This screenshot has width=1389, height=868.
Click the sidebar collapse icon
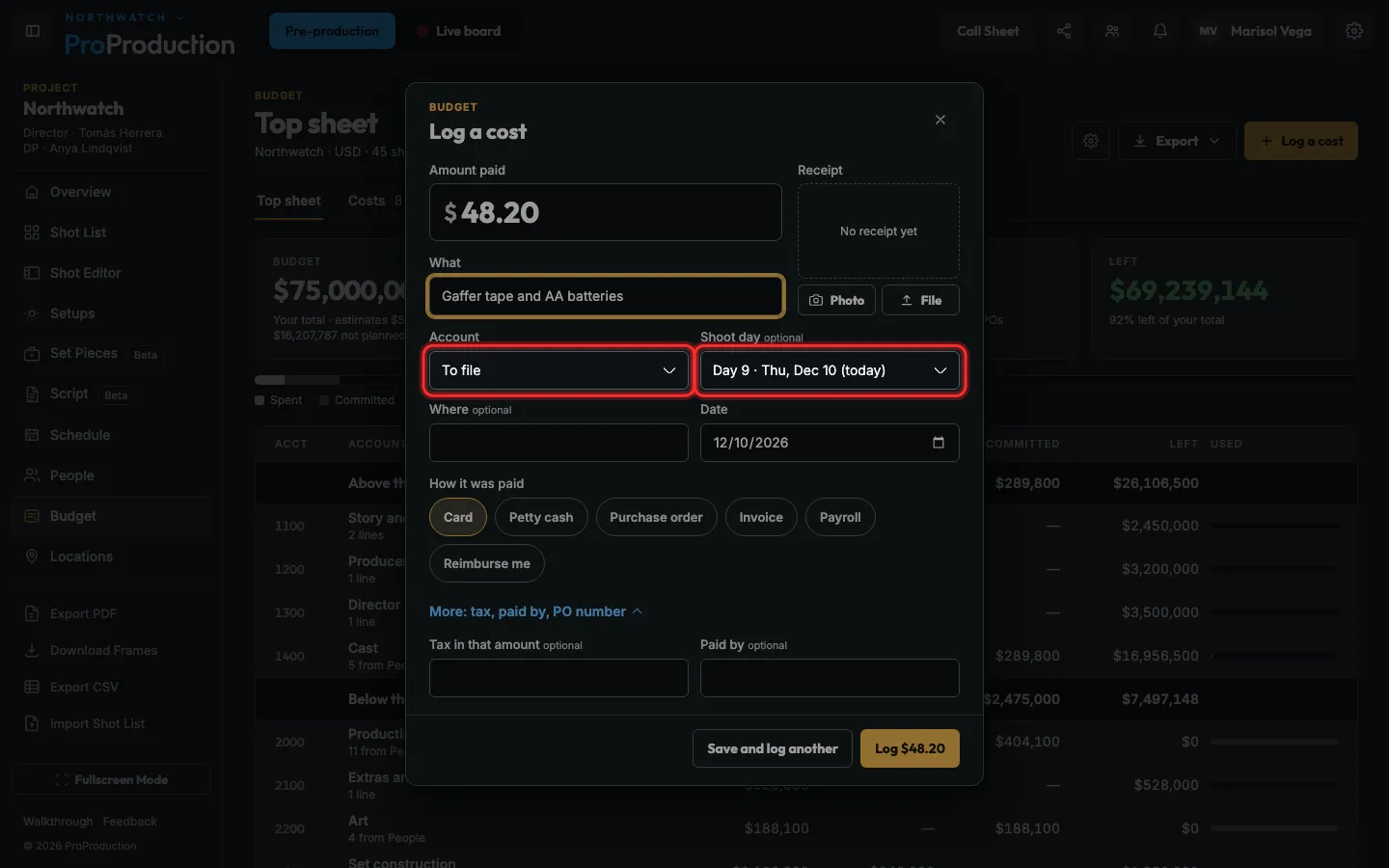coord(33,31)
